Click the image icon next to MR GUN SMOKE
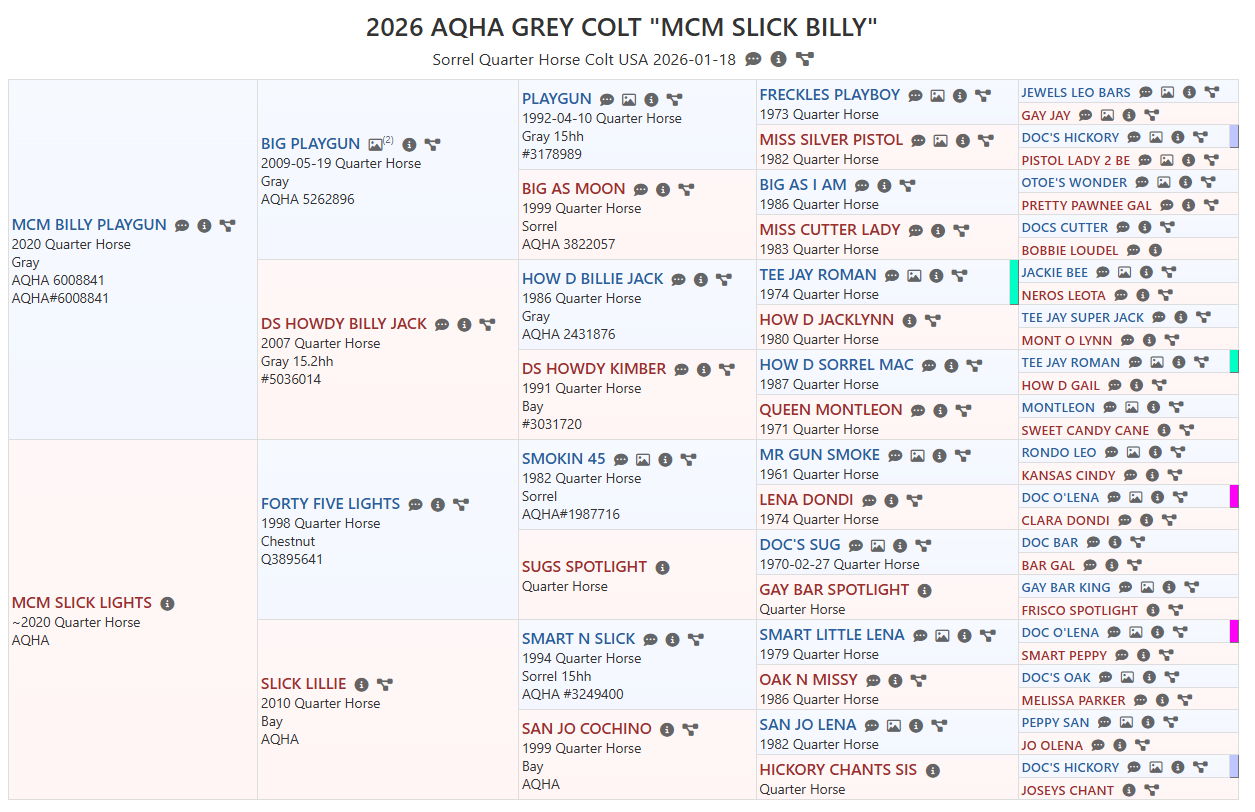Viewport: 1255px width, 812px height. point(917,455)
